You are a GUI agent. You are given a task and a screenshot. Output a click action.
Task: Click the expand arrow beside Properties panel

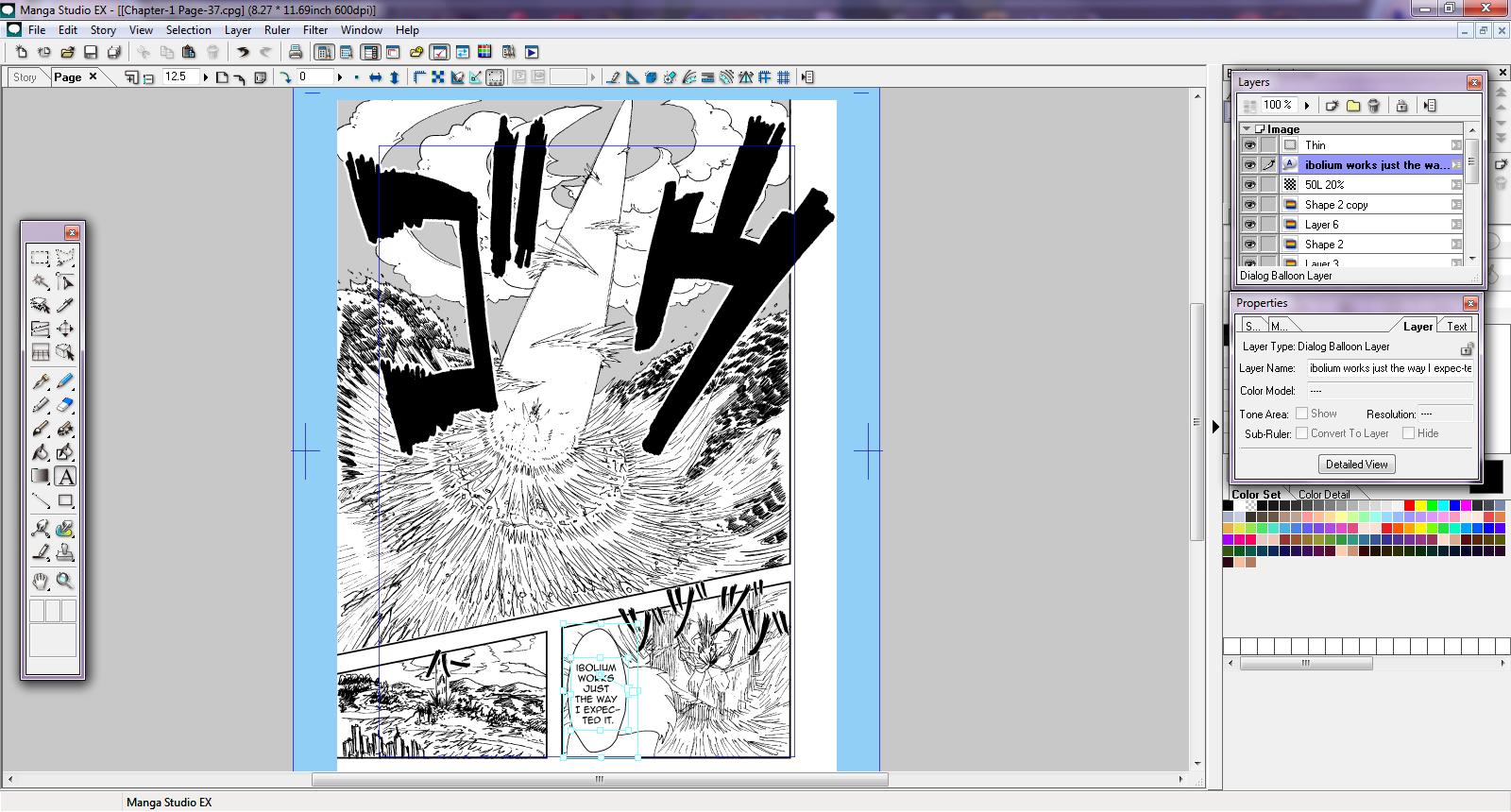[1216, 427]
